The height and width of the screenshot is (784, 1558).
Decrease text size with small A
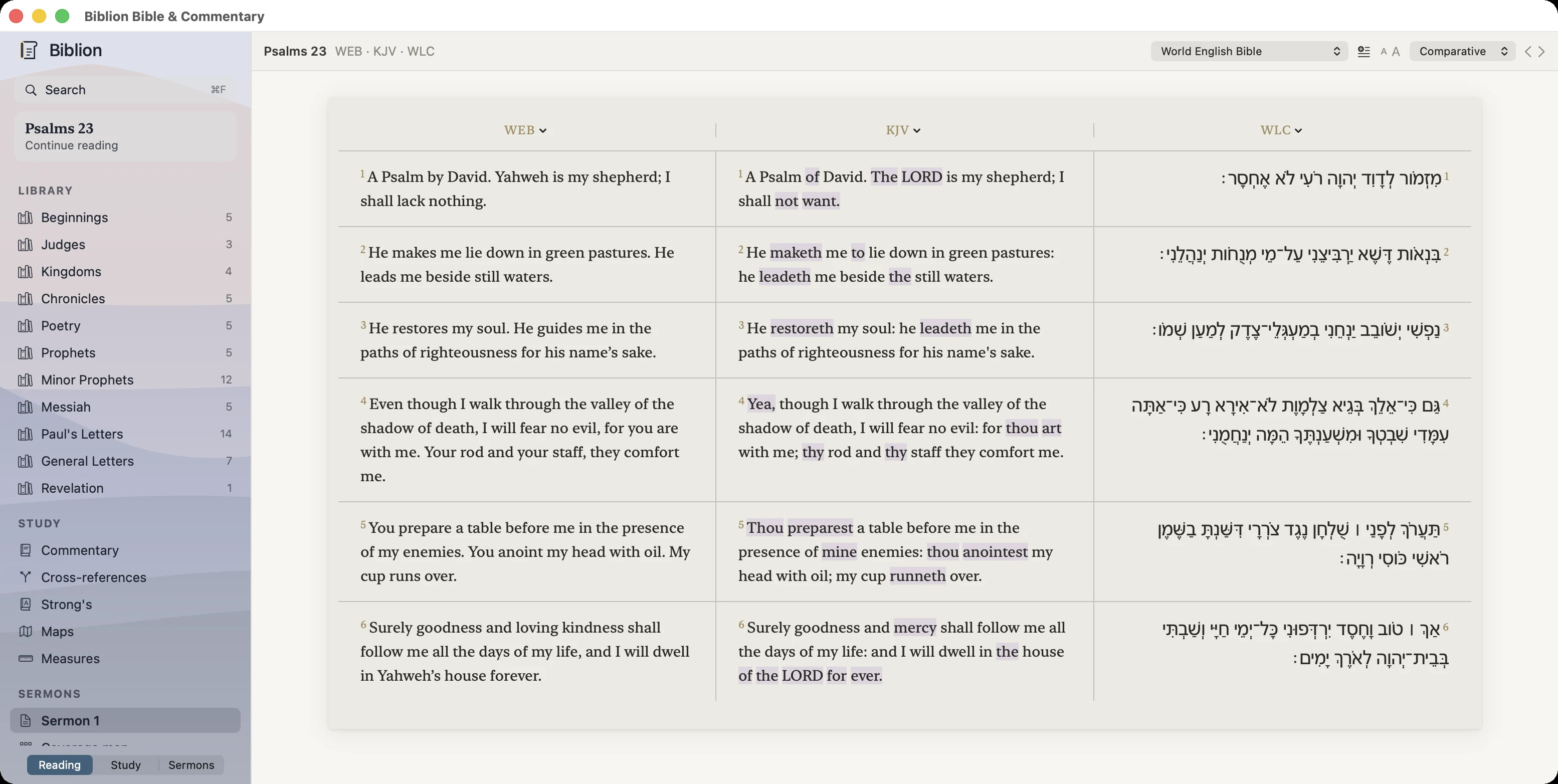coord(1383,52)
